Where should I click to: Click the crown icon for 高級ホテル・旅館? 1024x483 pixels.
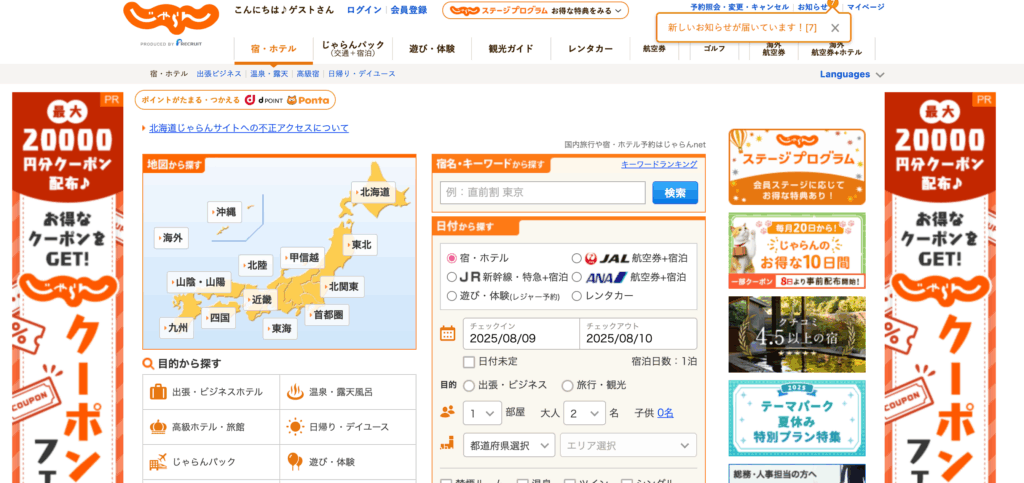[x=158, y=428]
